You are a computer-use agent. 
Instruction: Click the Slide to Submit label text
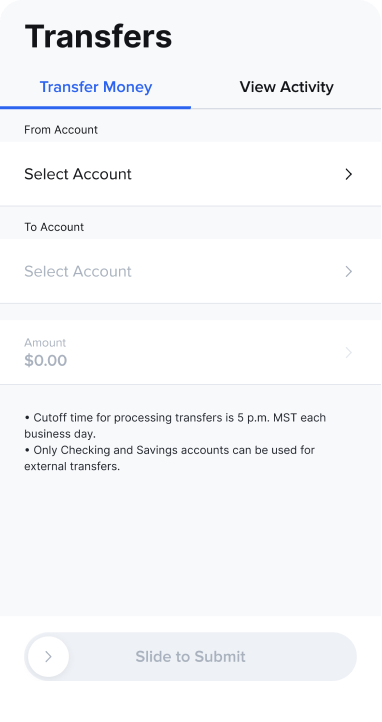(191, 657)
